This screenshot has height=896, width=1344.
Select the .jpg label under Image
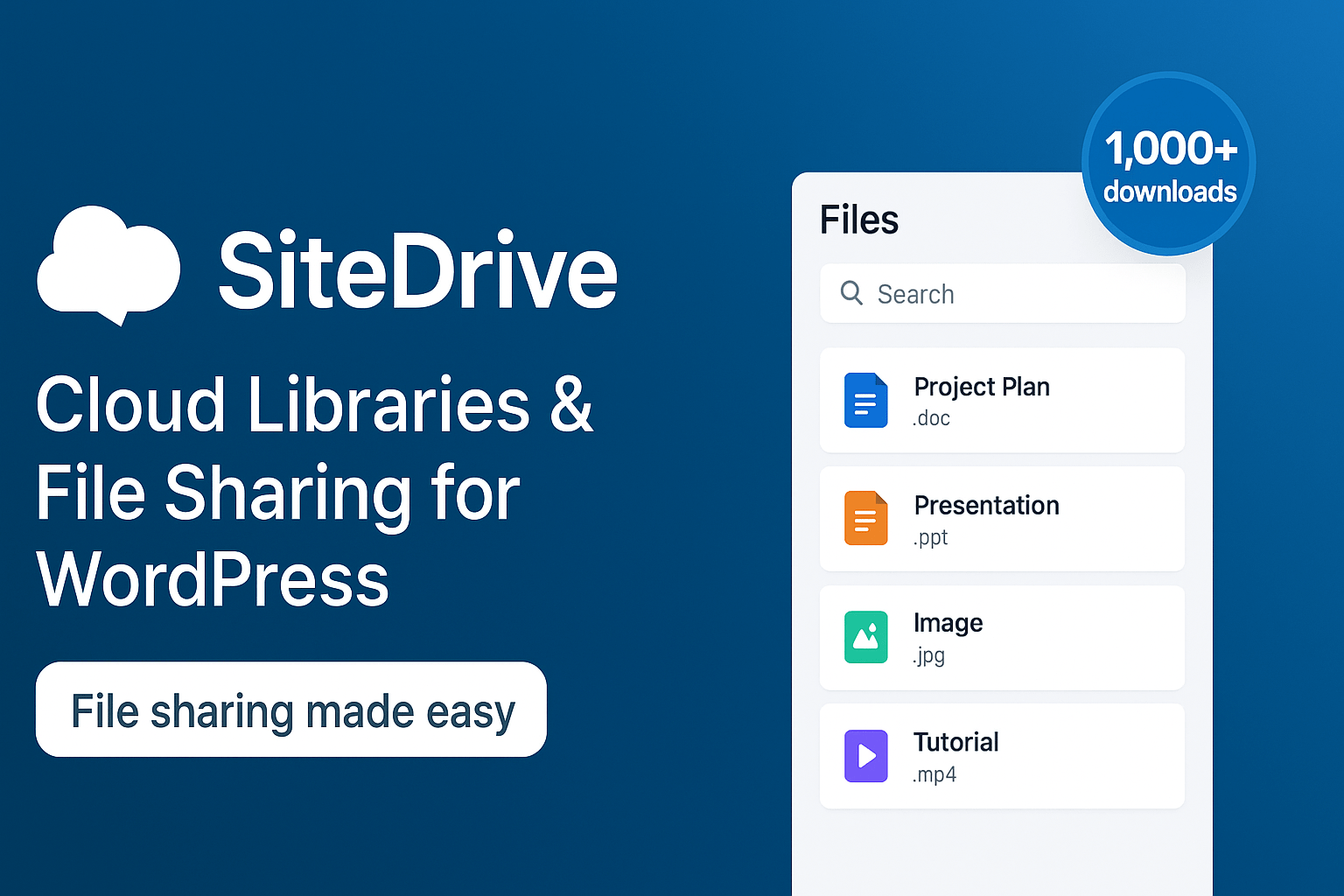929,655
